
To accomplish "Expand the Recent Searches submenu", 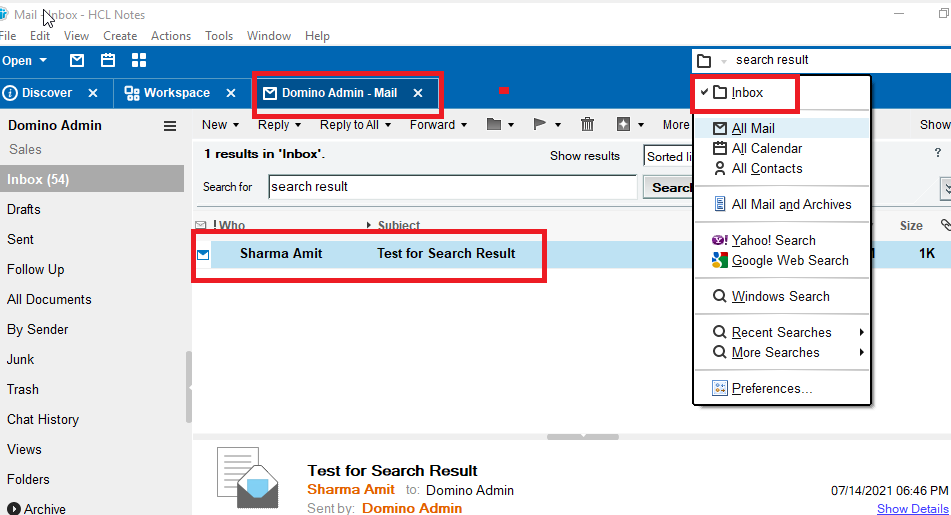I will coord(781,332).
